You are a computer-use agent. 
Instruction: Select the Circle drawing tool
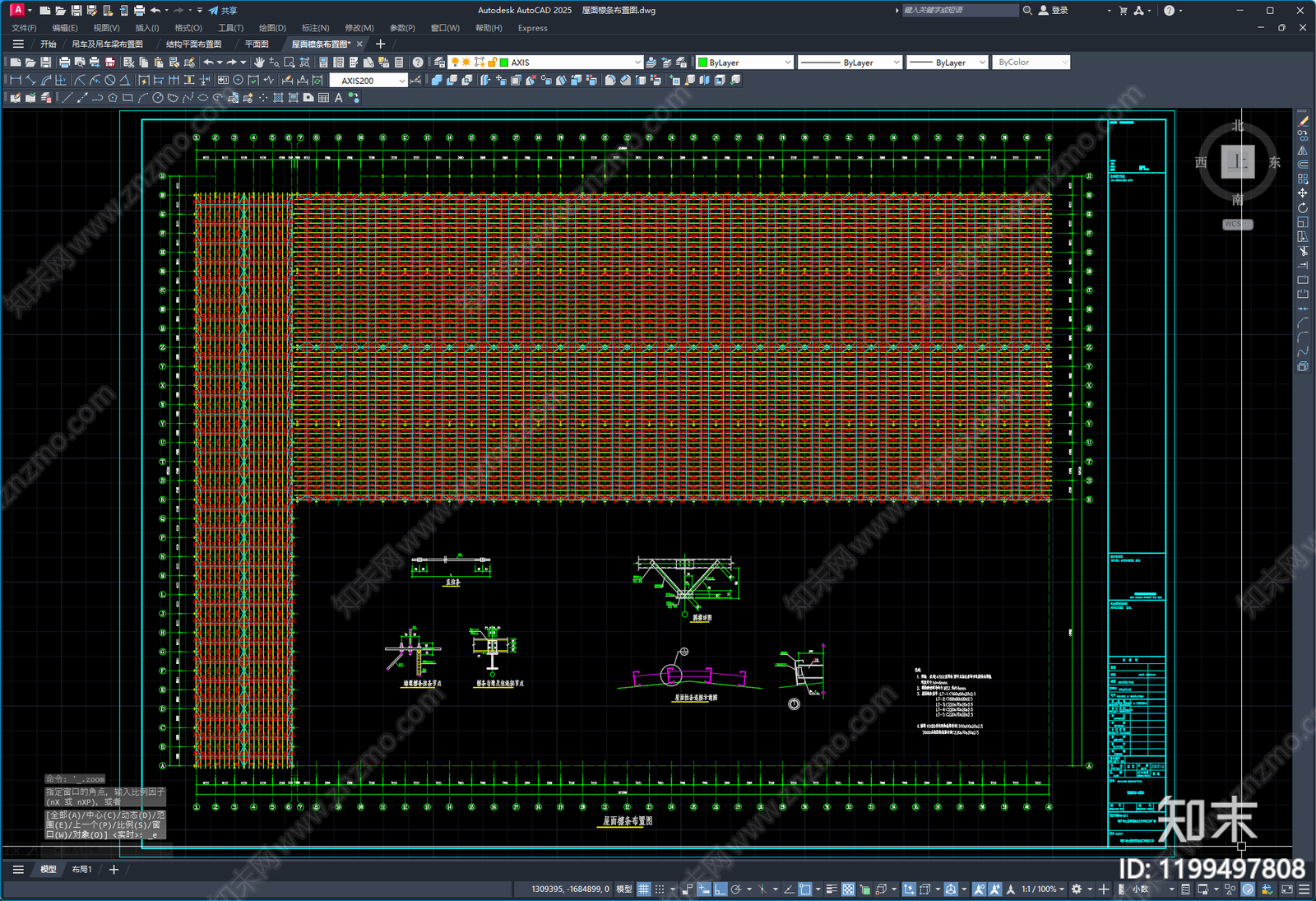point(158,97)
